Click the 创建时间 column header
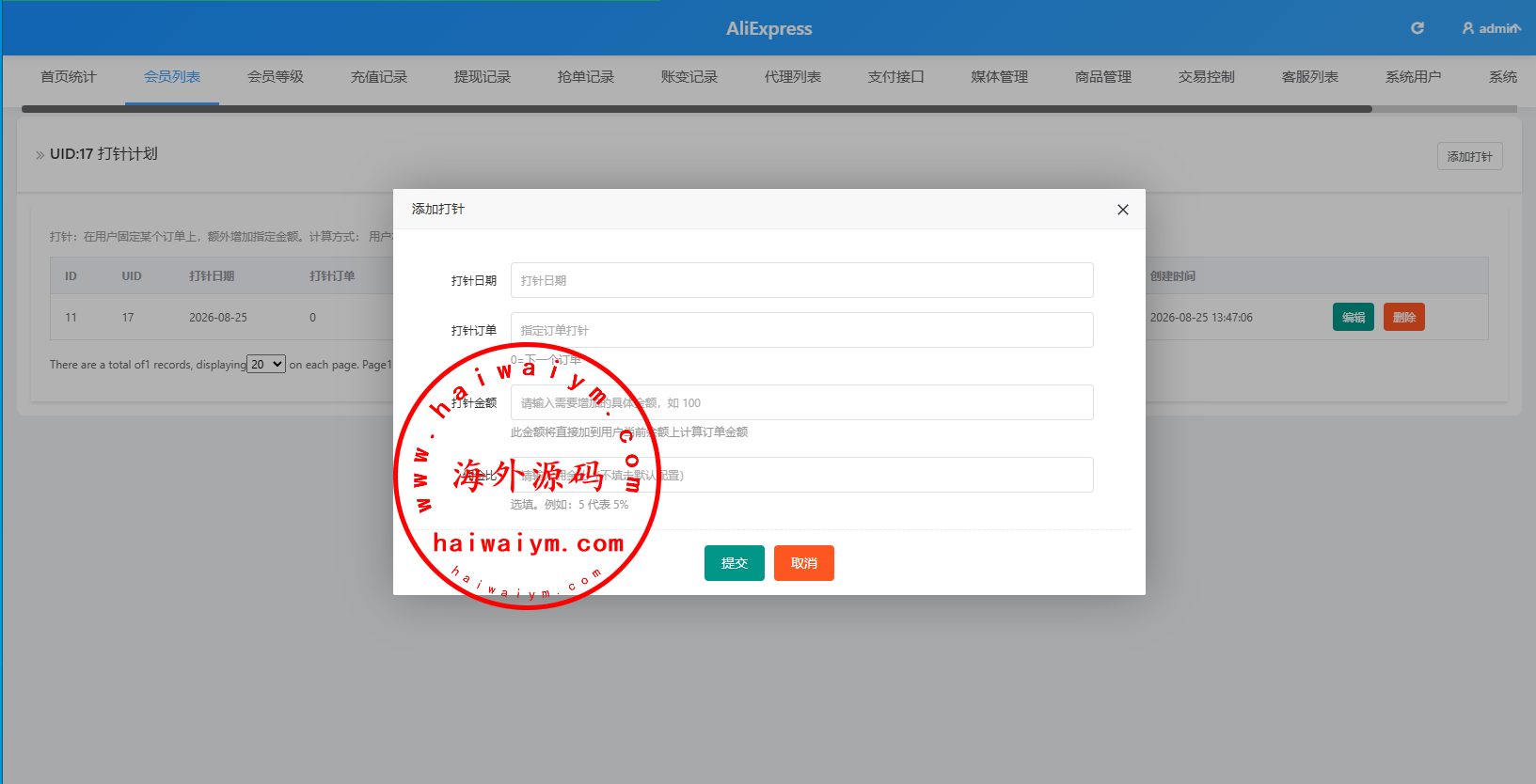The image size is (1536, 784). [1173, 276]
